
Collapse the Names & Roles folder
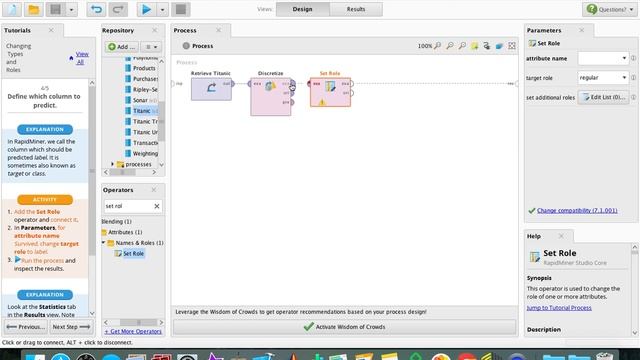pos(104,242)
